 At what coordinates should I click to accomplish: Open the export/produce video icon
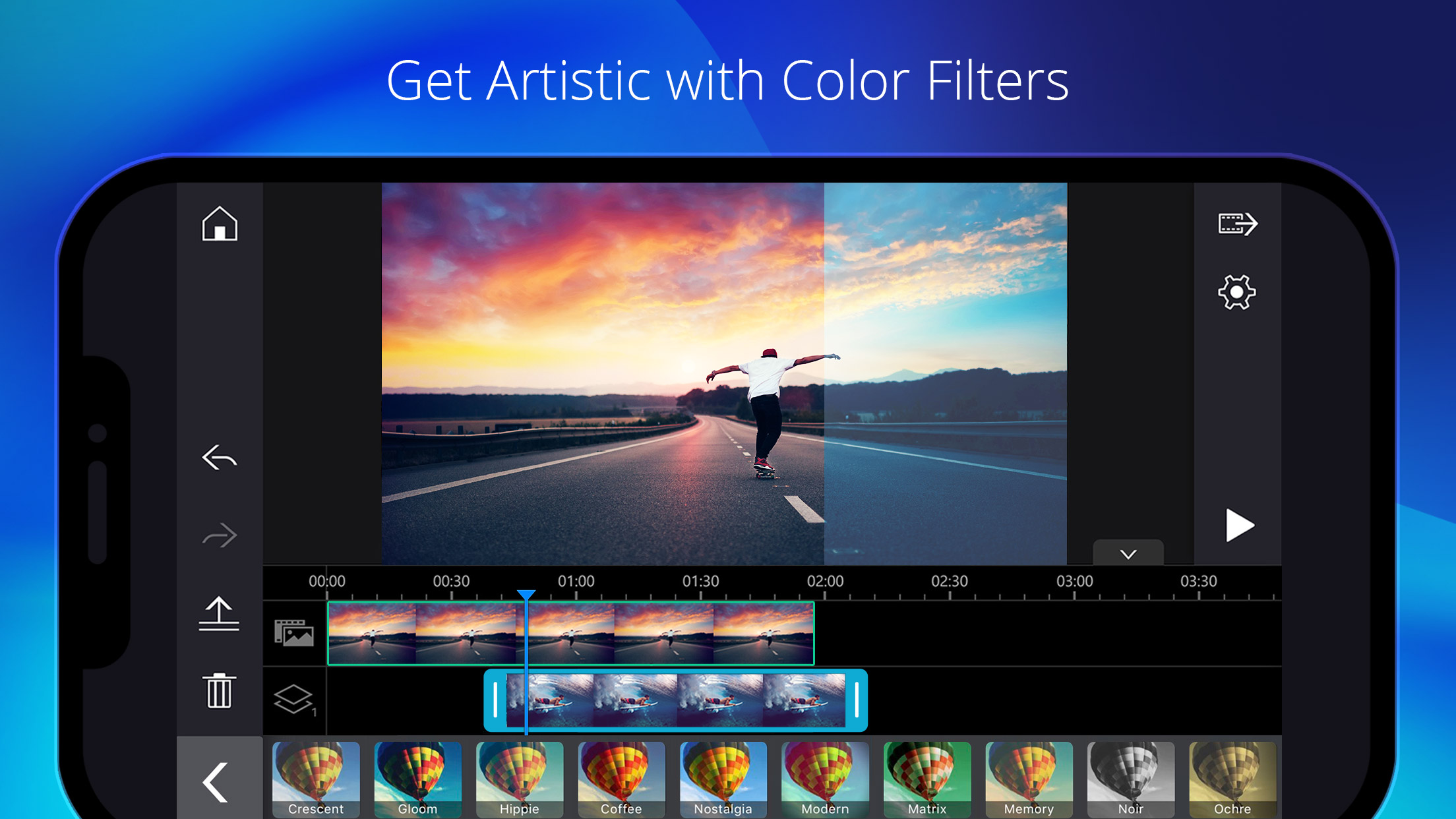coord(1237,224)
